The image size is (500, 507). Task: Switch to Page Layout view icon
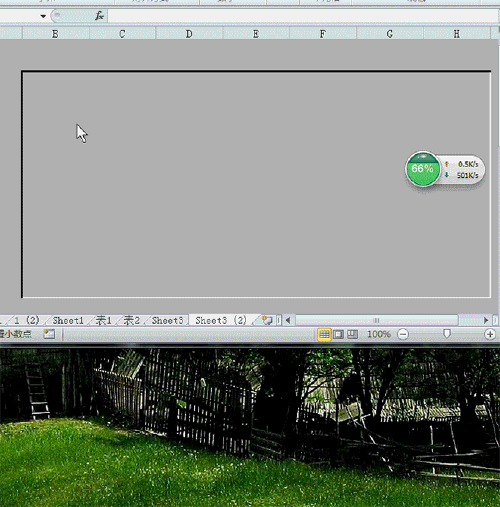click(x=338, y=334)
